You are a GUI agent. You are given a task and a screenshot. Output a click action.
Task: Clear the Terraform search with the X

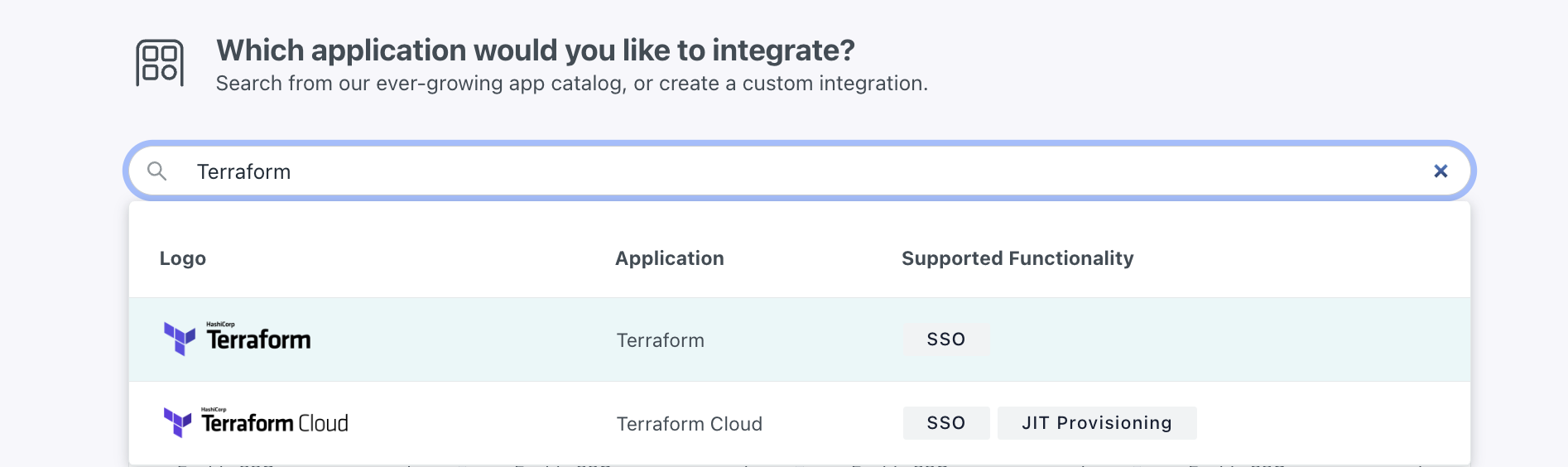(x=1441, y=171)
